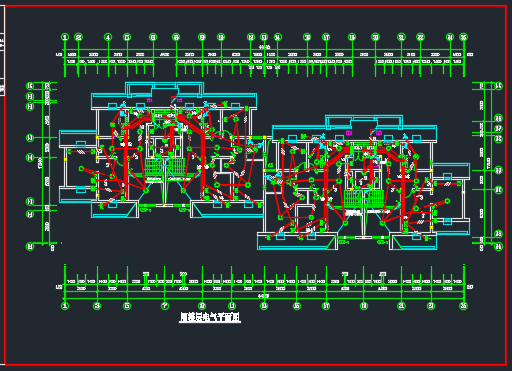Select axis bubble 2 above the plan
Image resolution: width=512 pixels, height=371 pixels.
tap(78, 37)
